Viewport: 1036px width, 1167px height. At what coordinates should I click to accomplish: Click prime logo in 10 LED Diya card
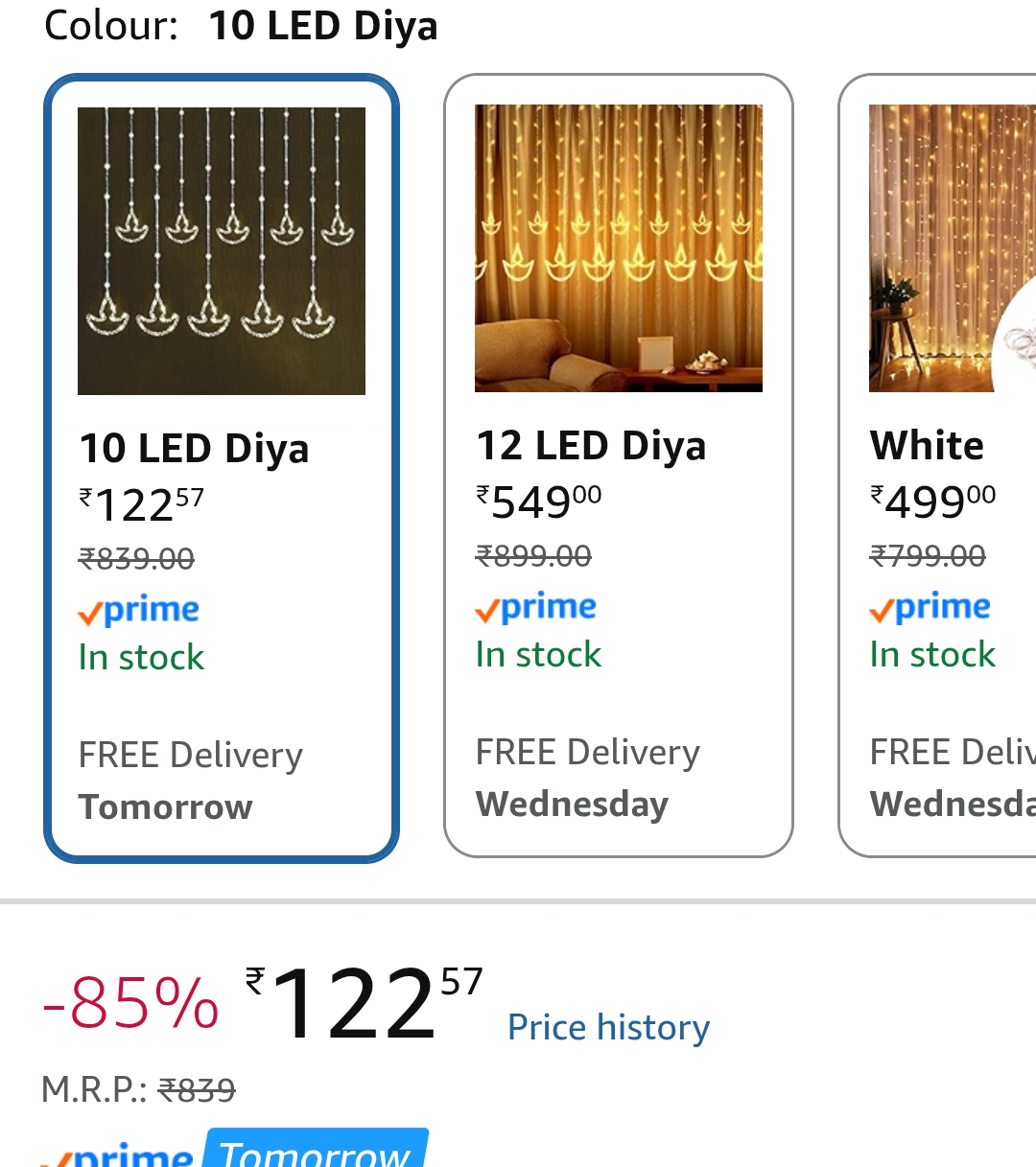click(139, 611)
